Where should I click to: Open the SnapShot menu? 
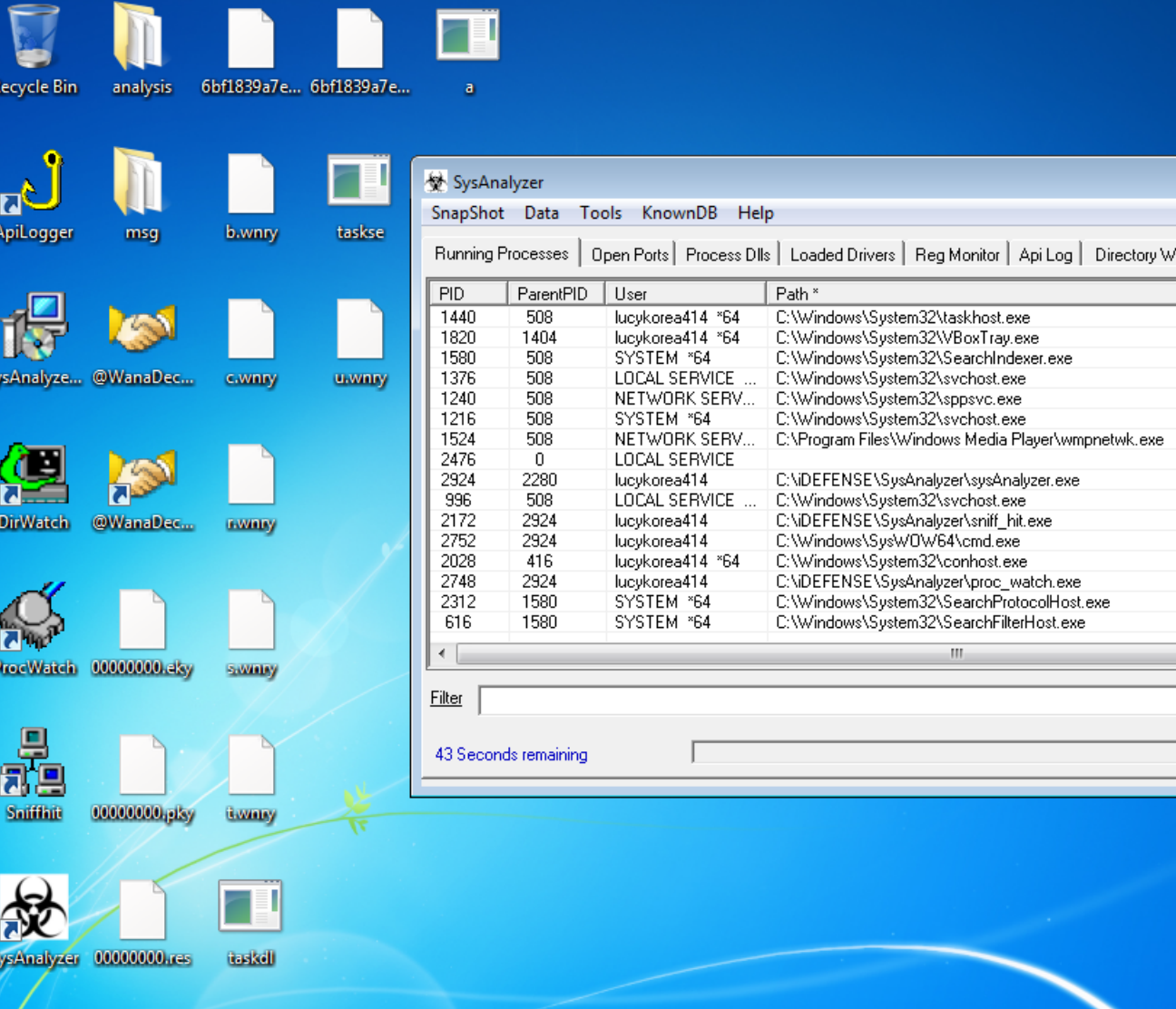[x=467, y=212]
